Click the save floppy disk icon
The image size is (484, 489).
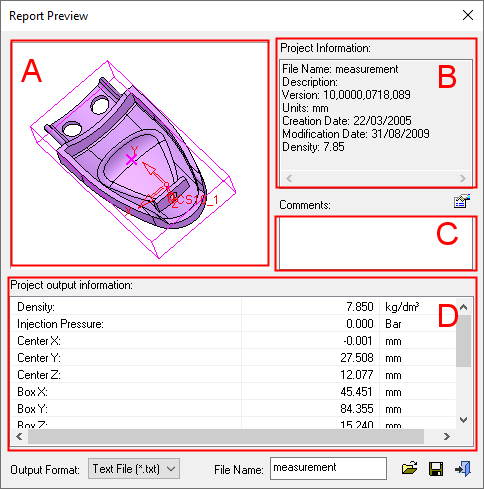coord(436,469)
